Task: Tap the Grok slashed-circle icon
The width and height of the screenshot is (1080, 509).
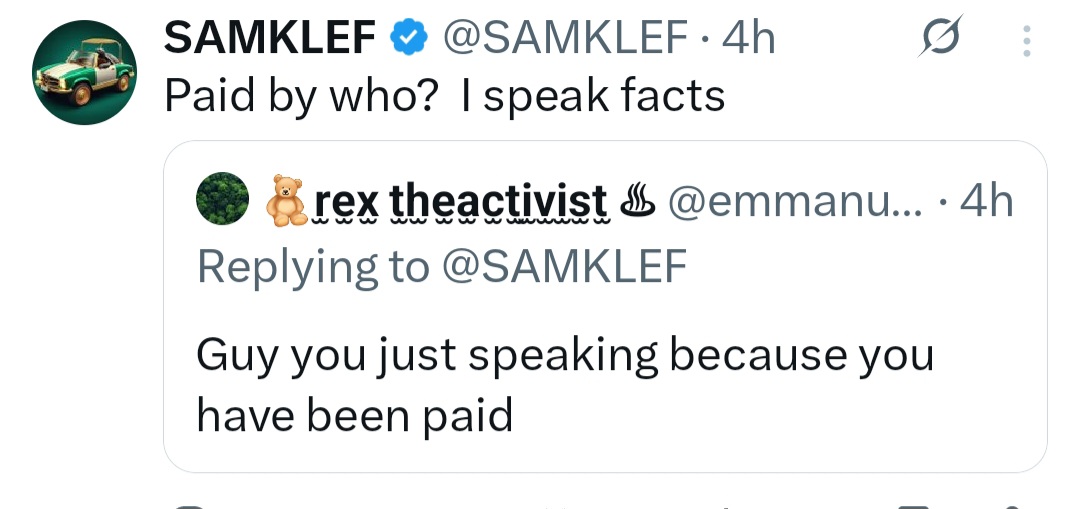Action: (939, 39)
